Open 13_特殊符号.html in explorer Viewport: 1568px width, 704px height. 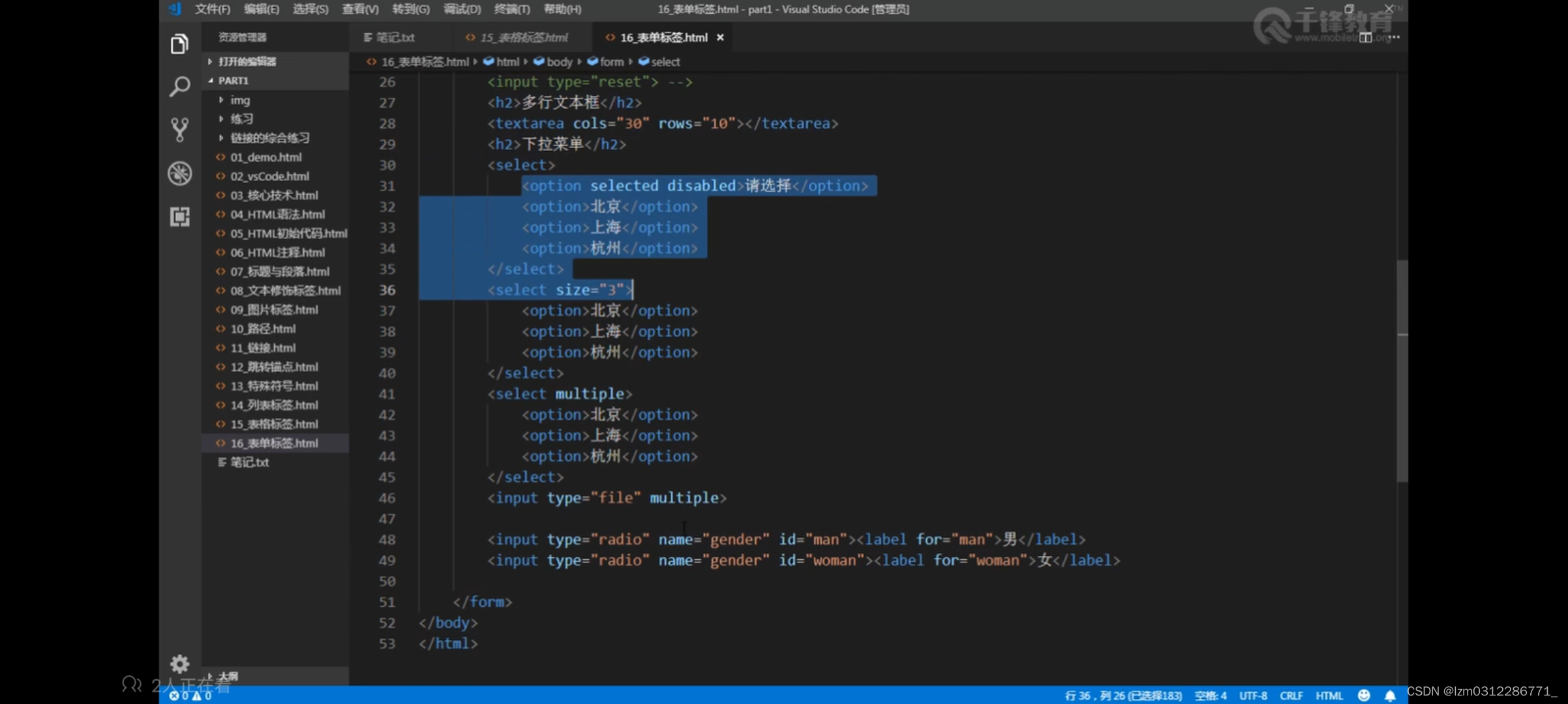pos(274,386)
